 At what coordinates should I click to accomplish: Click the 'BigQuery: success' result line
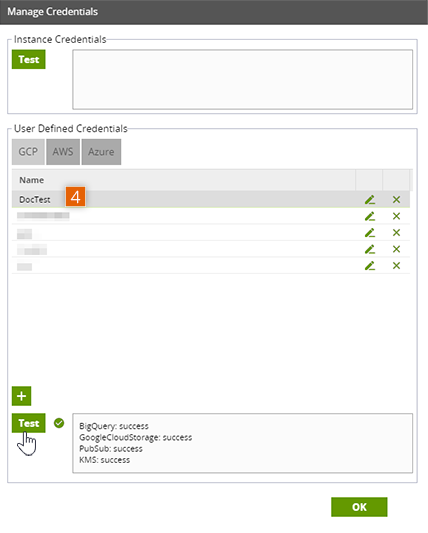(x=114, y=426)
